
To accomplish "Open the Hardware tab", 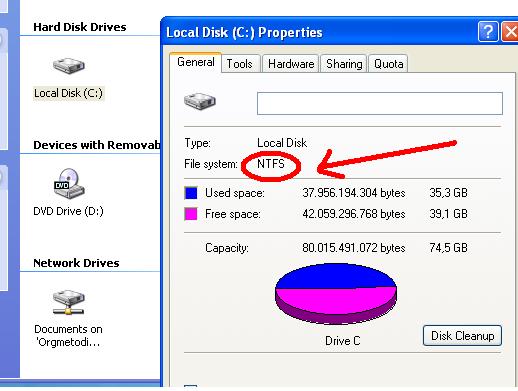I will coord(291,64).
